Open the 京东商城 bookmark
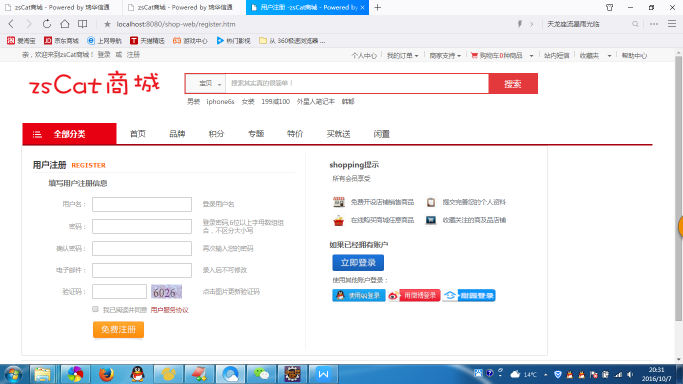The width and height of the screenshot is (683, 384). click(x=61, y=40)
